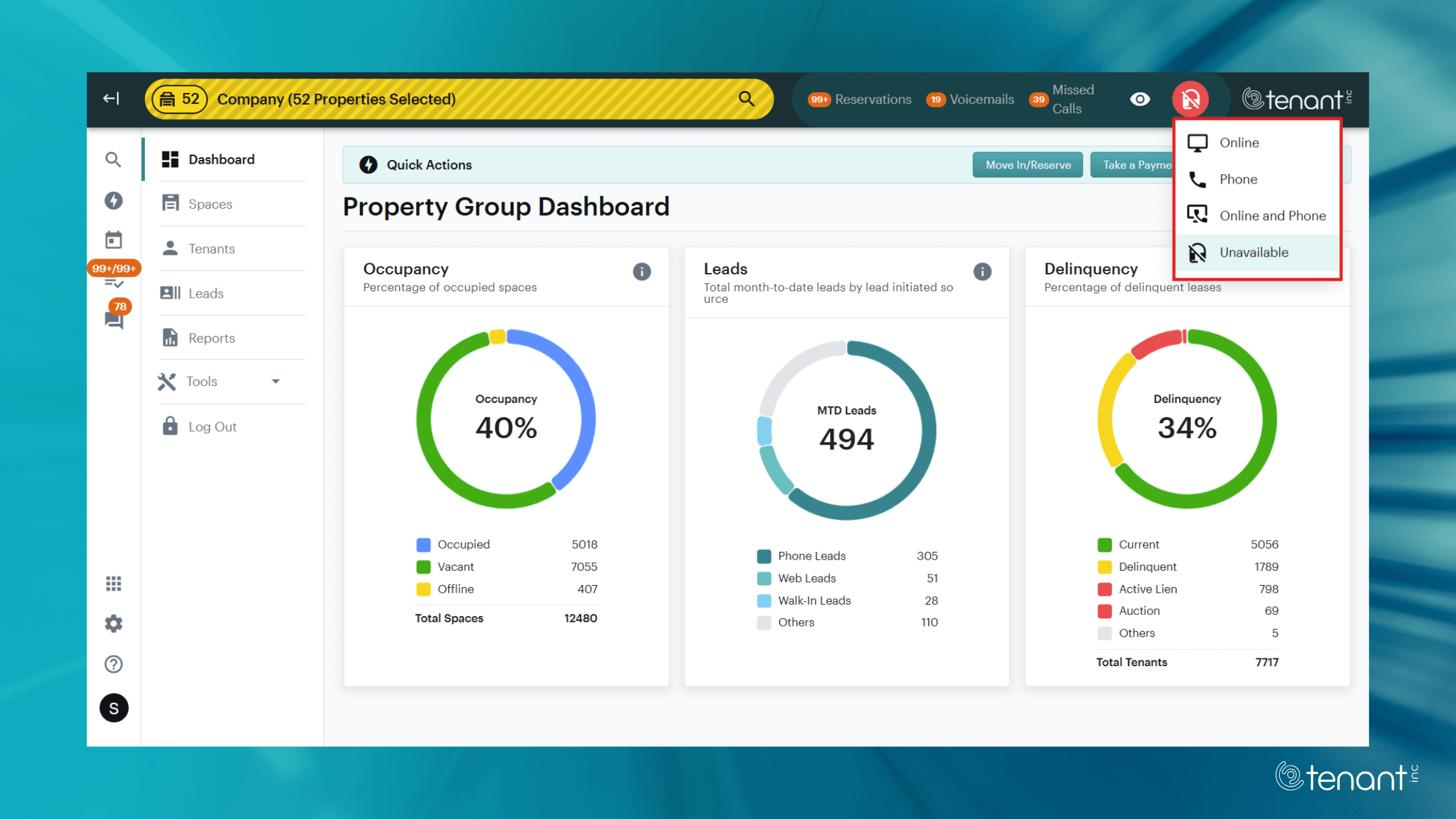Open the quick actions lightning sidebar icon
The image size is (1456, 819).
tap(114, 200)
